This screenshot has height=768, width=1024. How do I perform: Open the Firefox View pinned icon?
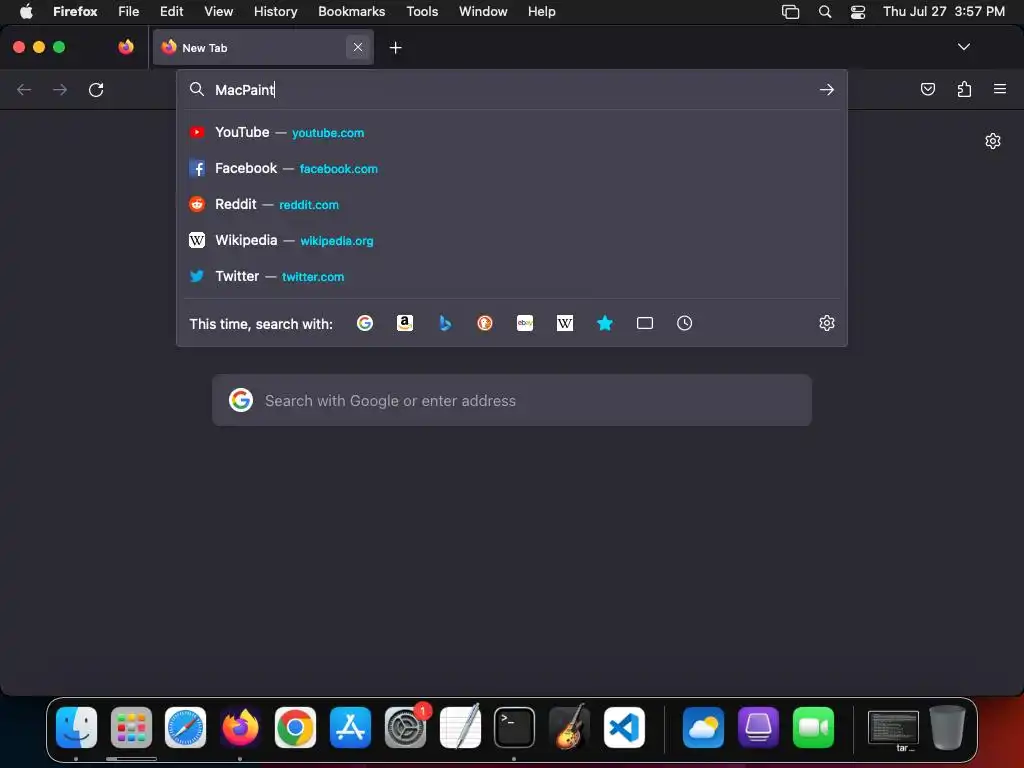click(126, 47)
